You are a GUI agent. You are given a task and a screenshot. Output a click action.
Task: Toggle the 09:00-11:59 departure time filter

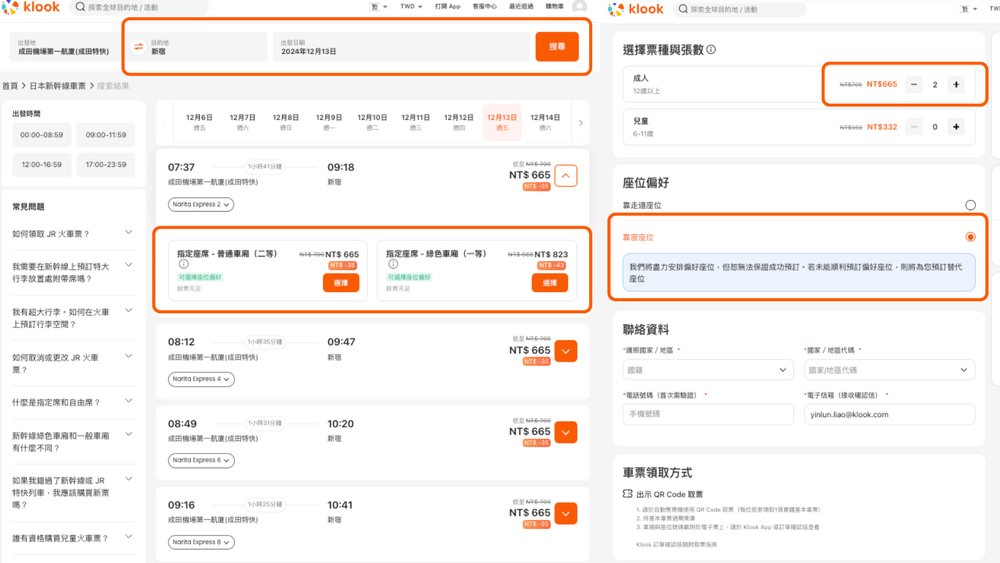click(x=106, y=135)
